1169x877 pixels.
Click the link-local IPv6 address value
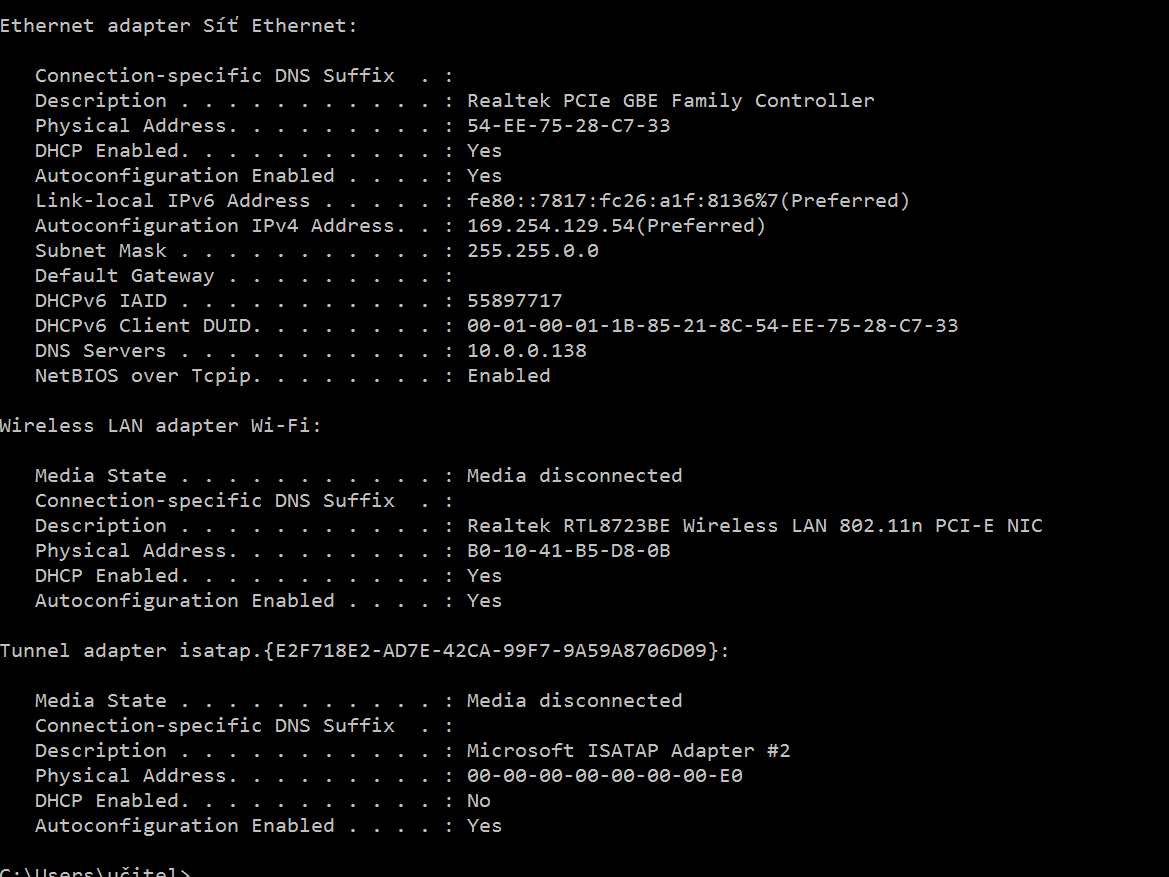pos(688,201)
